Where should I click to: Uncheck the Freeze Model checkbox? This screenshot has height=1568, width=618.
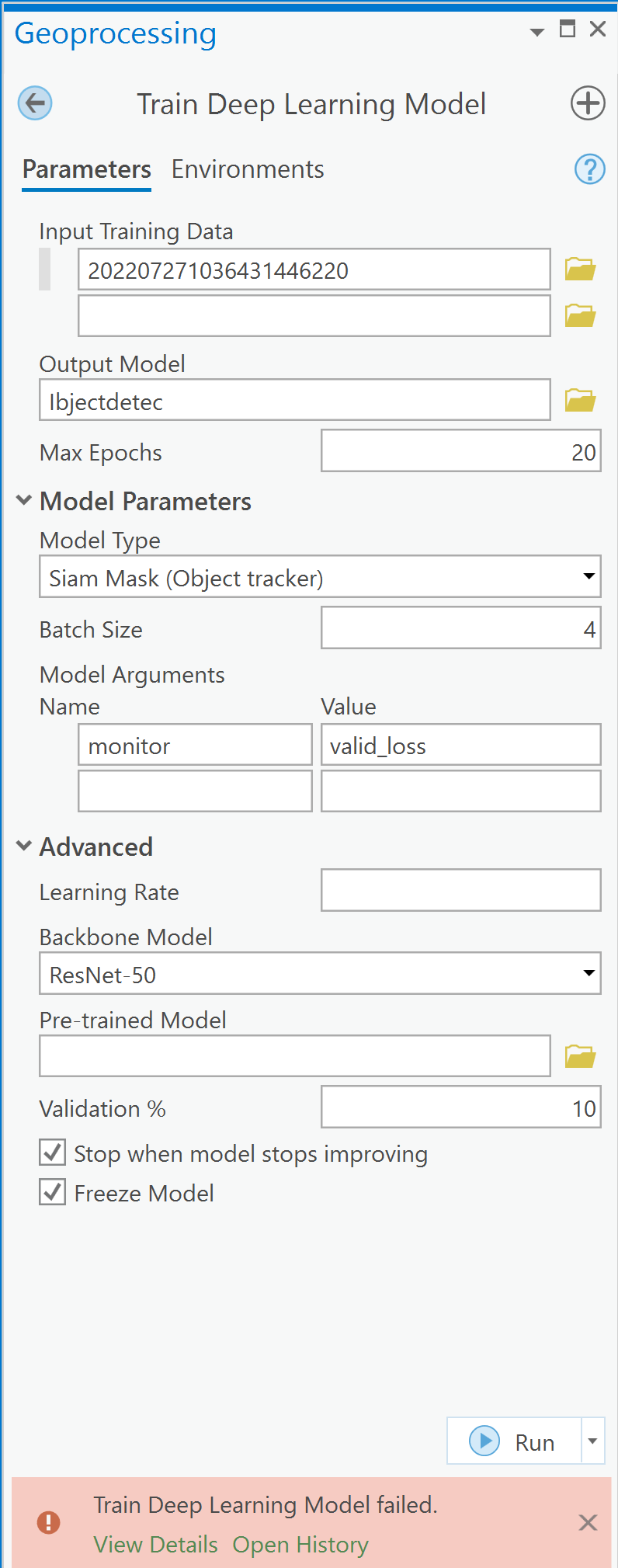coord(53,1192)
